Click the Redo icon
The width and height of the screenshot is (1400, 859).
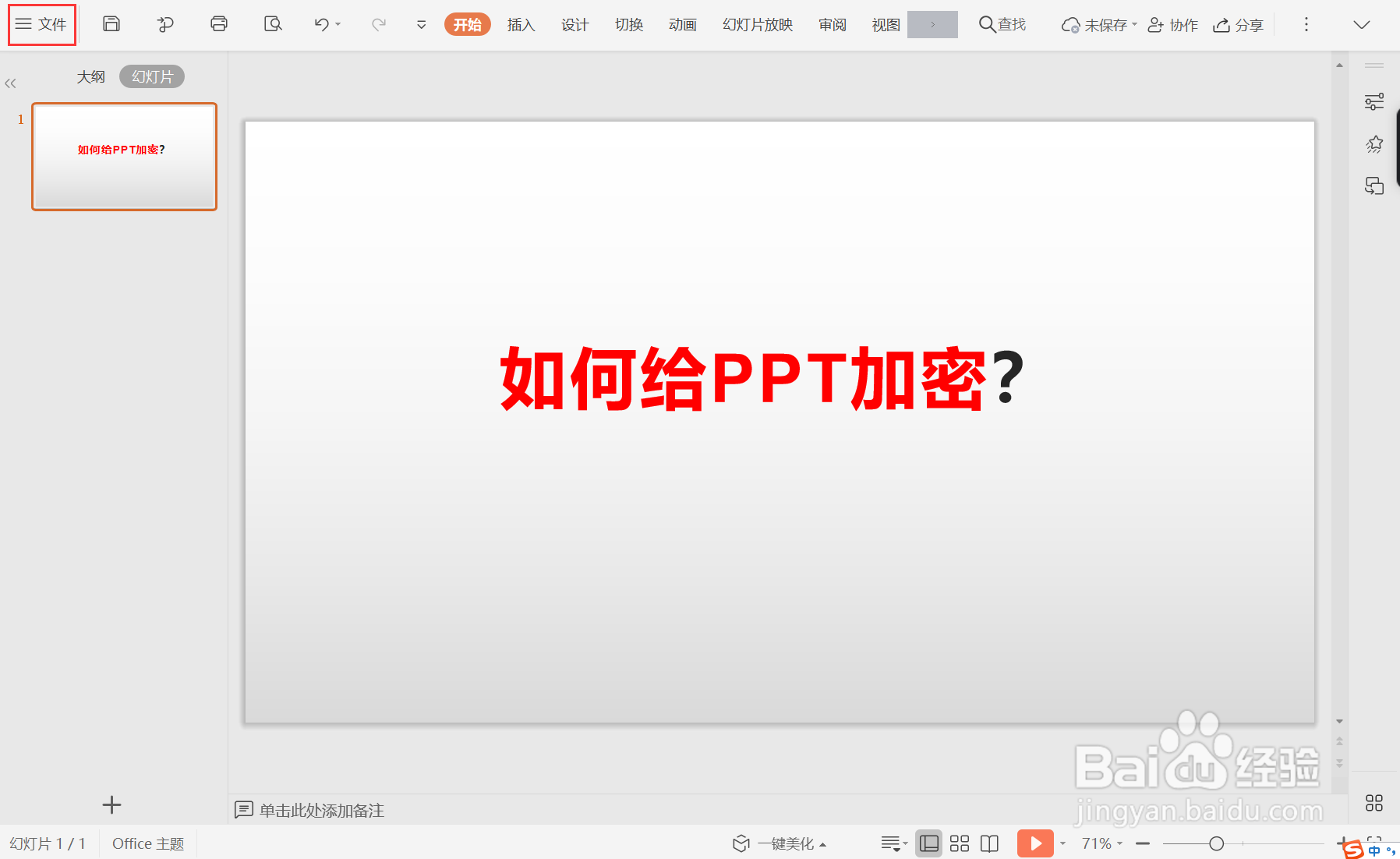click(x=379, y=24)
